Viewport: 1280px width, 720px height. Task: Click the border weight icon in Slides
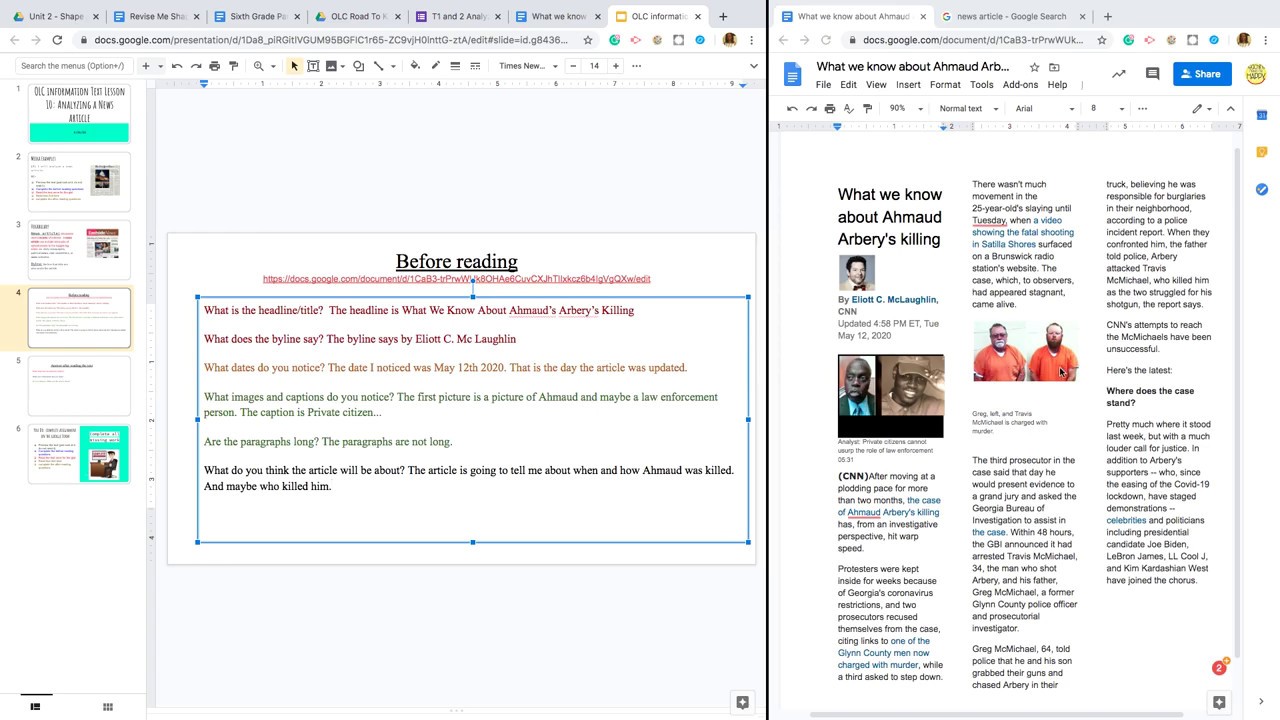tap(454, 66)
